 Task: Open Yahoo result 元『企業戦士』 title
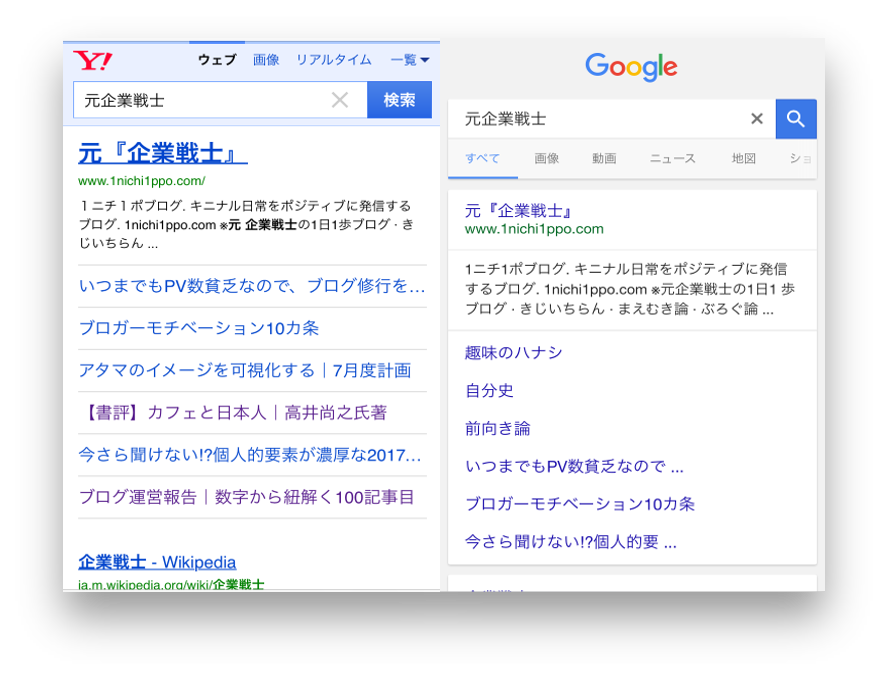coord(163,153)
